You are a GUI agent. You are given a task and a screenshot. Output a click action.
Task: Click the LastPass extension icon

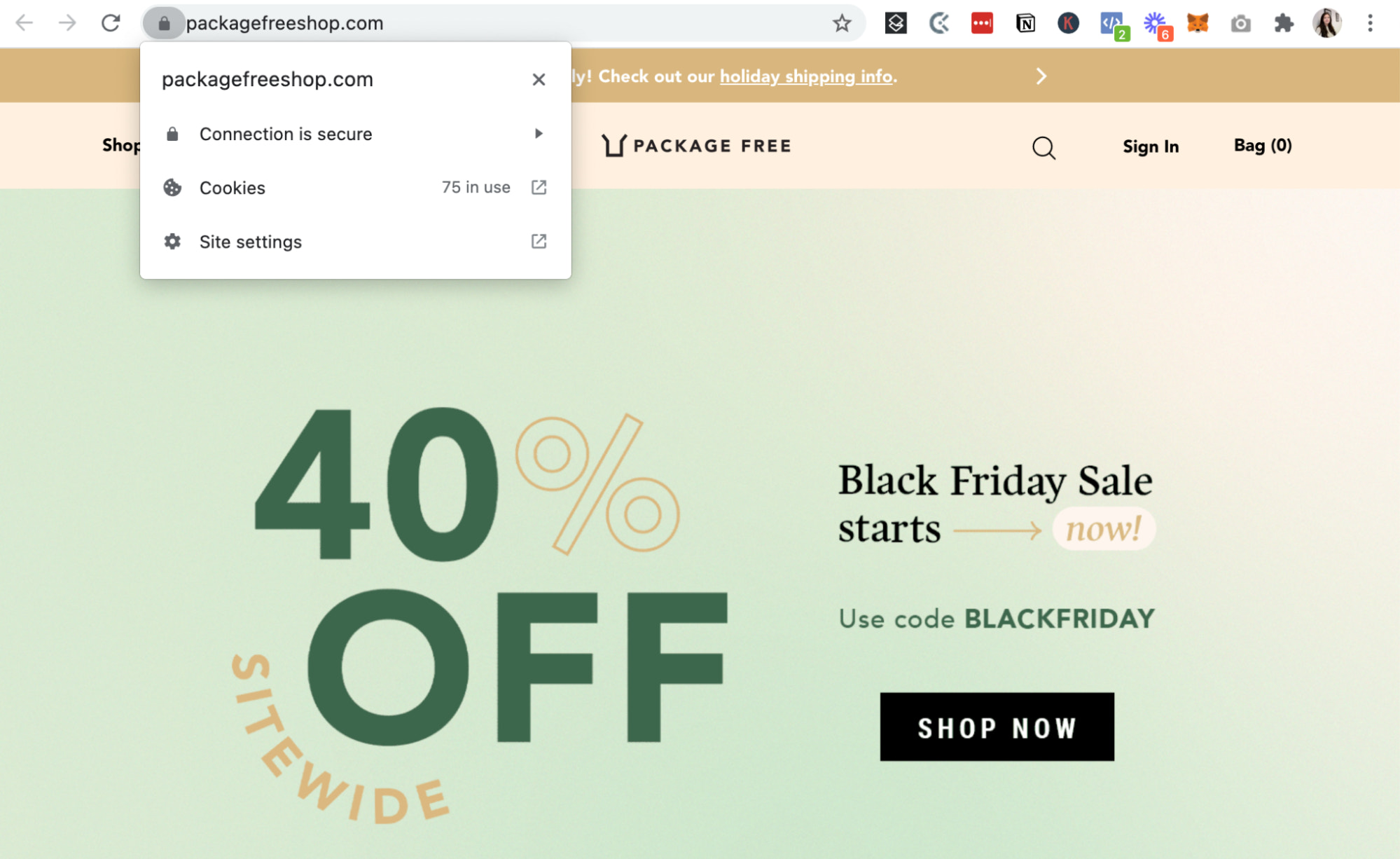(x=982, y=23)
